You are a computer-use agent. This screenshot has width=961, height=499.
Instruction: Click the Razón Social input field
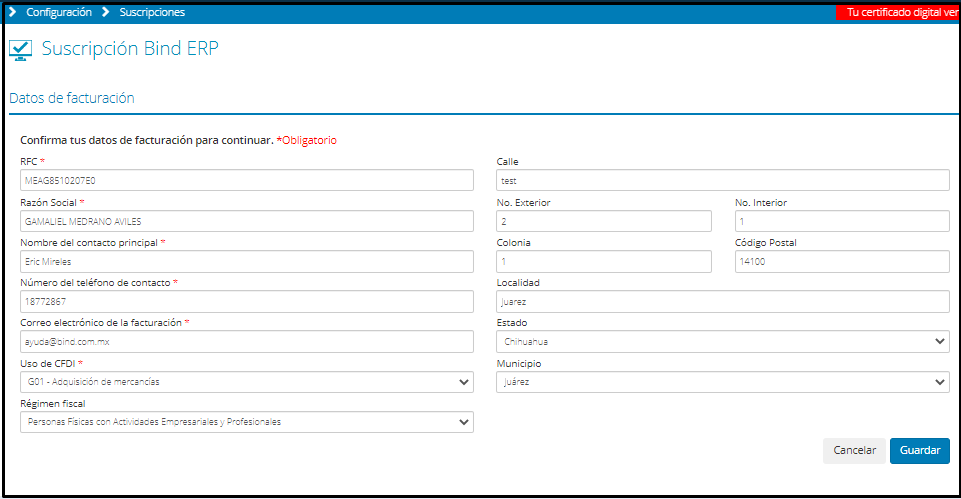[x=247, y=221]
